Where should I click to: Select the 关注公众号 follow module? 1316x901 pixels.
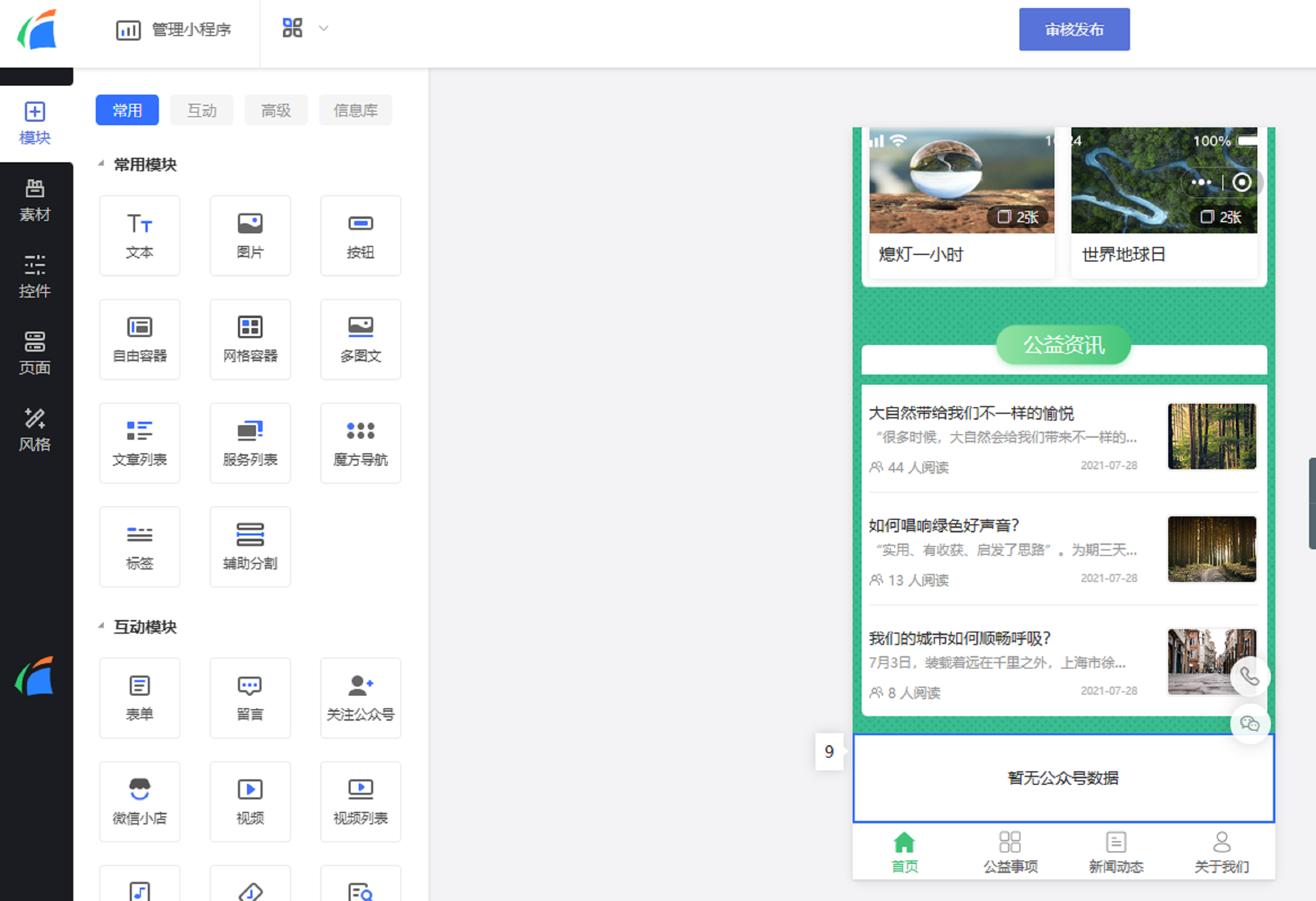360,697
